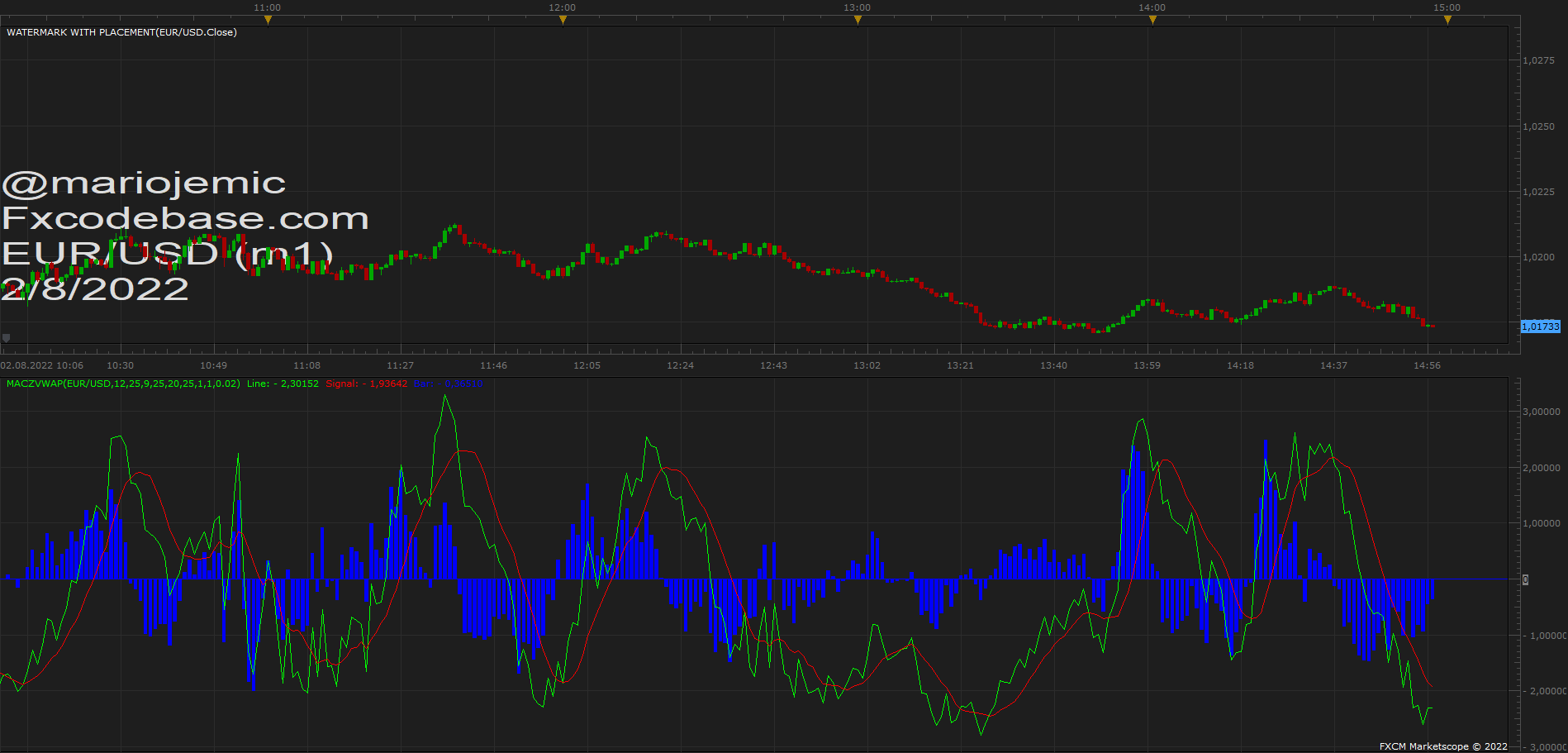Click the - 1,00000 oscillator axis label
This screenshot has width=1568, height=753.
[x=1544, y=636]
